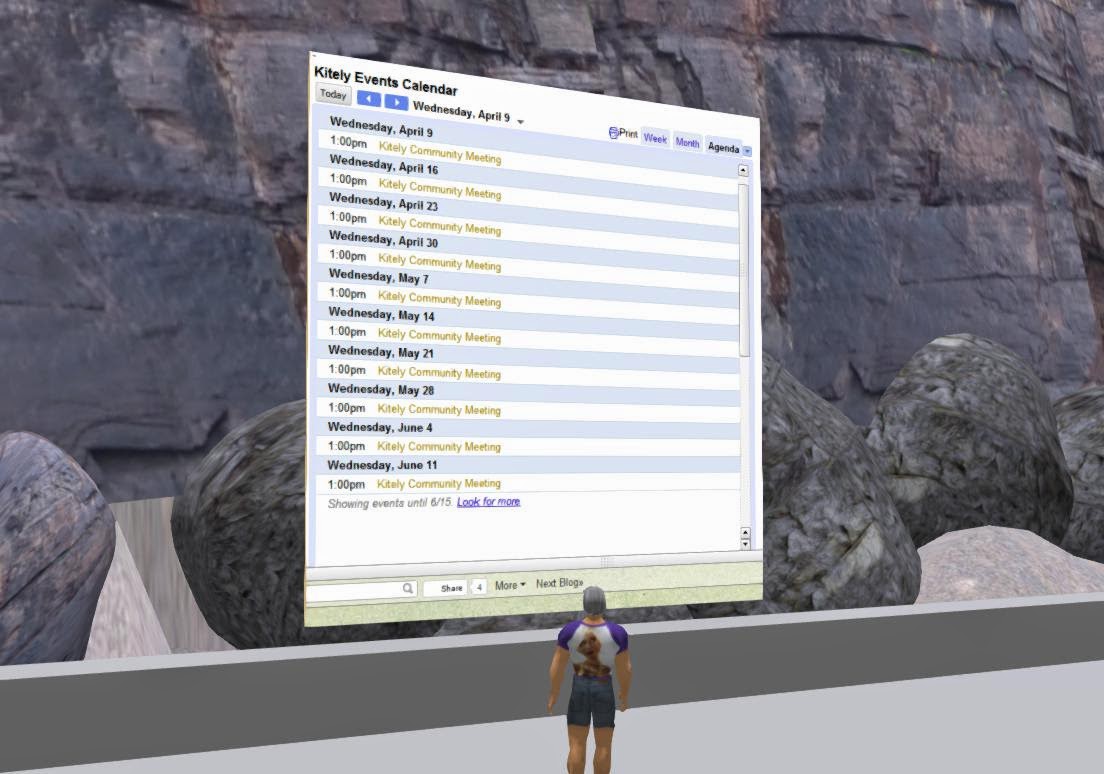
Task: Open the More dropdown menu
Action: pyautogui.click(x=510, y=585)
